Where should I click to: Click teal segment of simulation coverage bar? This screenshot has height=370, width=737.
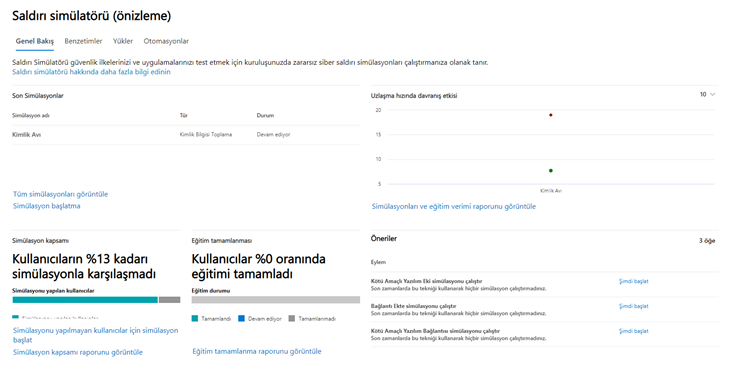(x=85, y=300)
